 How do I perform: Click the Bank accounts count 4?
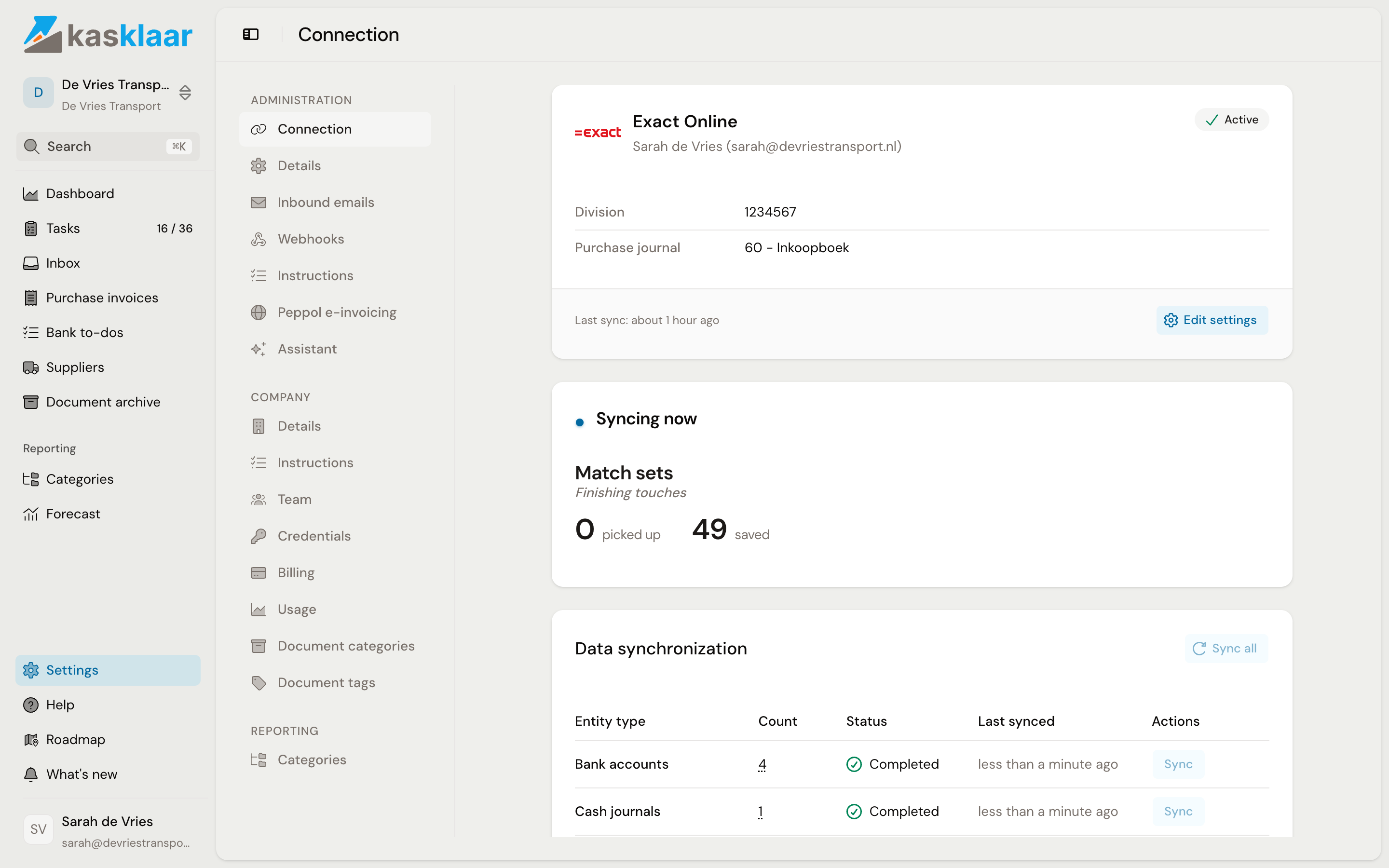(x=762, y=765)
